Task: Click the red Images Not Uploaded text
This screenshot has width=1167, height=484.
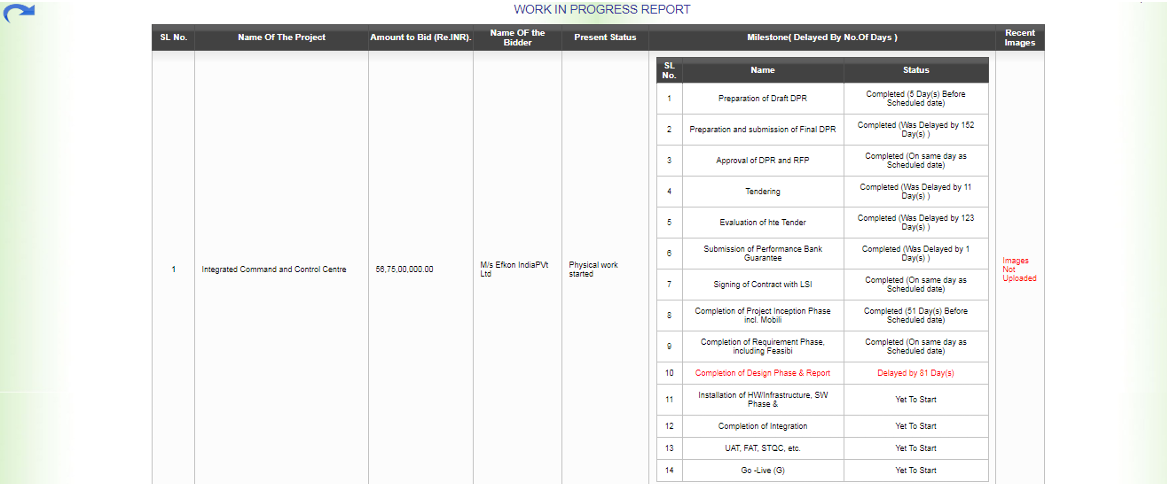Action: 1019,269
